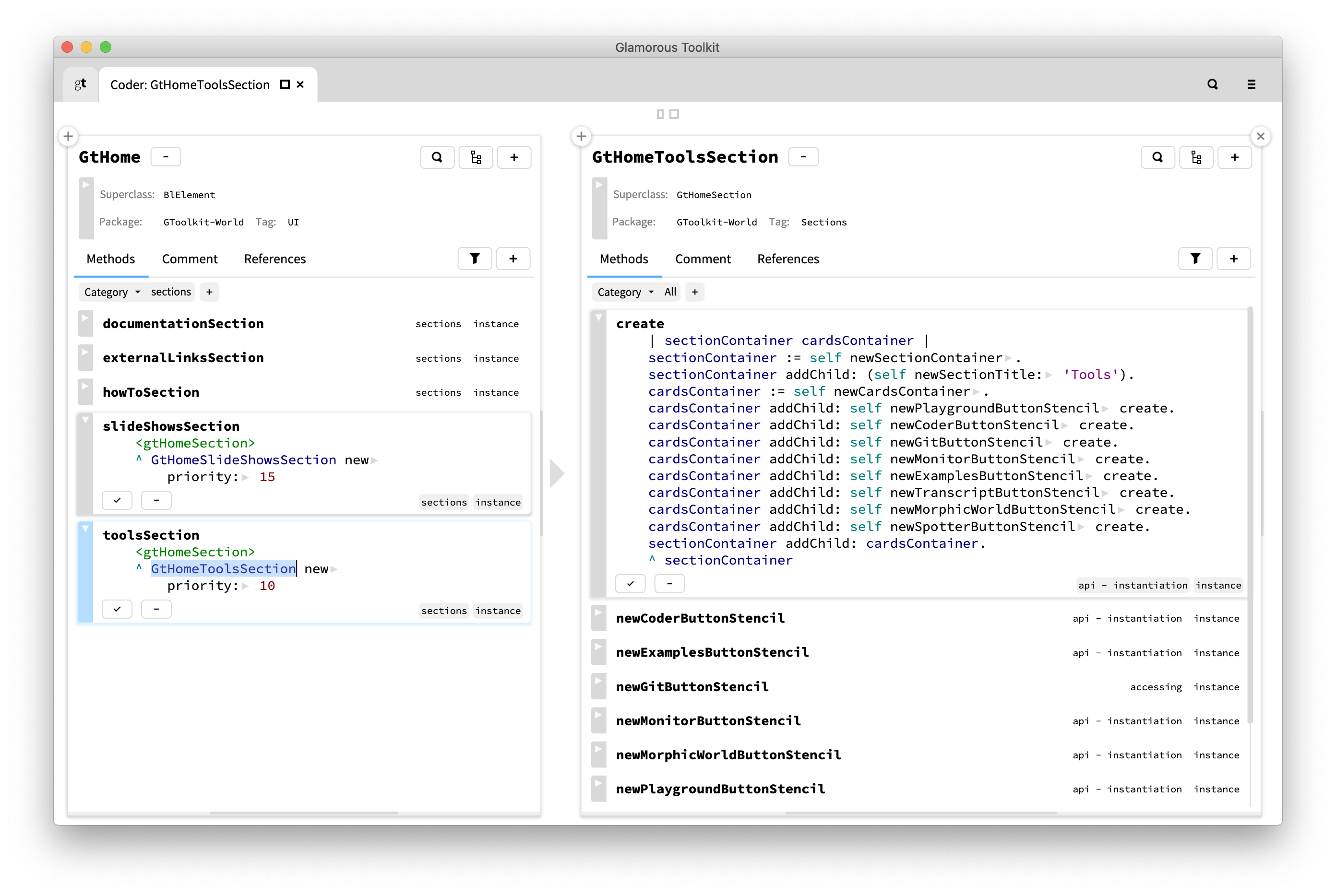Open the Category dropdown in GtHome filter

[112, 292]
